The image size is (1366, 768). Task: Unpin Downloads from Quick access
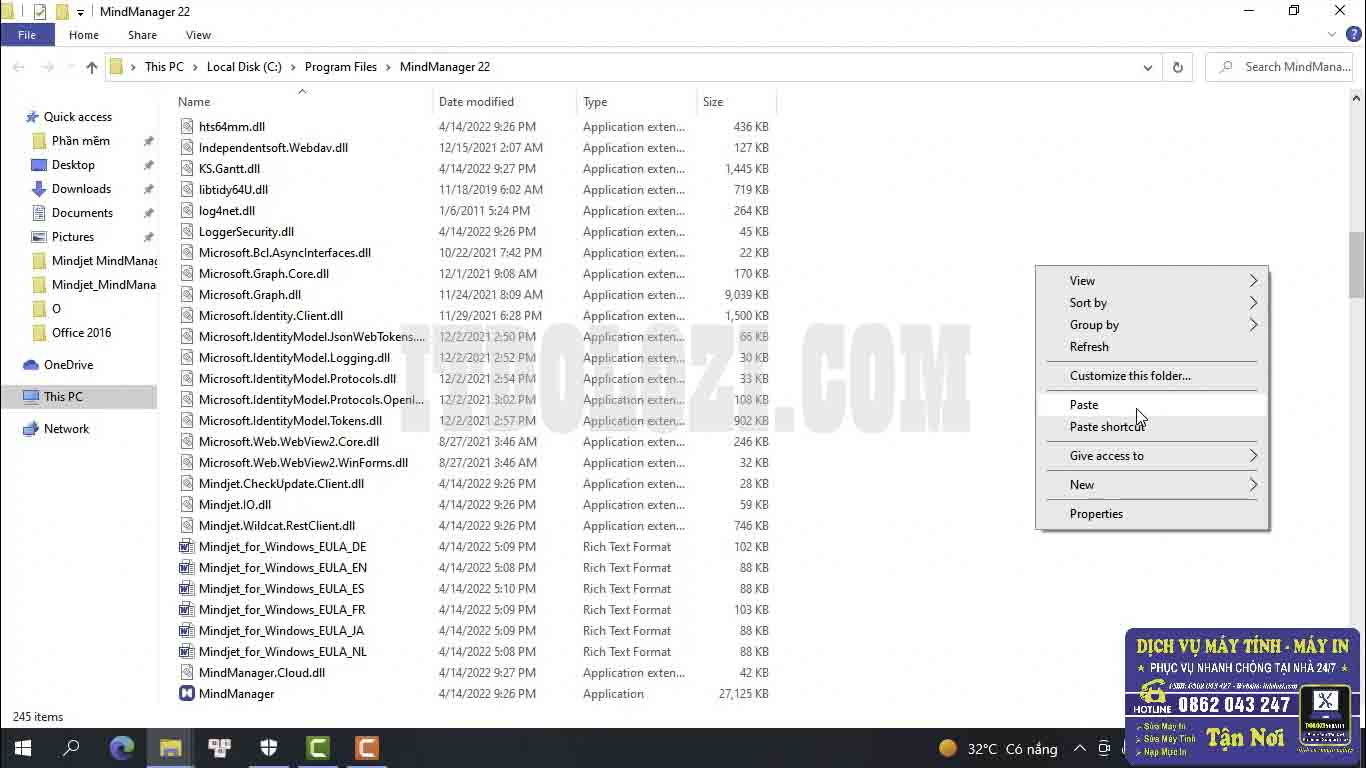pos(148,188)
